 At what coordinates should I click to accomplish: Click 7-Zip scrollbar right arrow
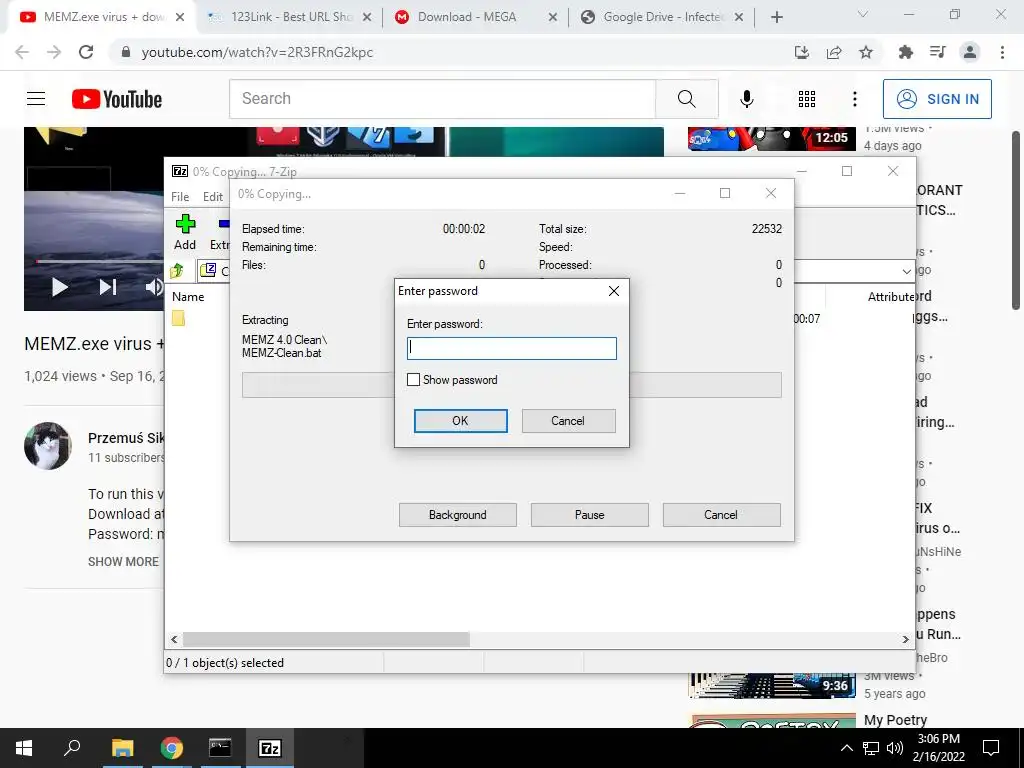[905, 639]
